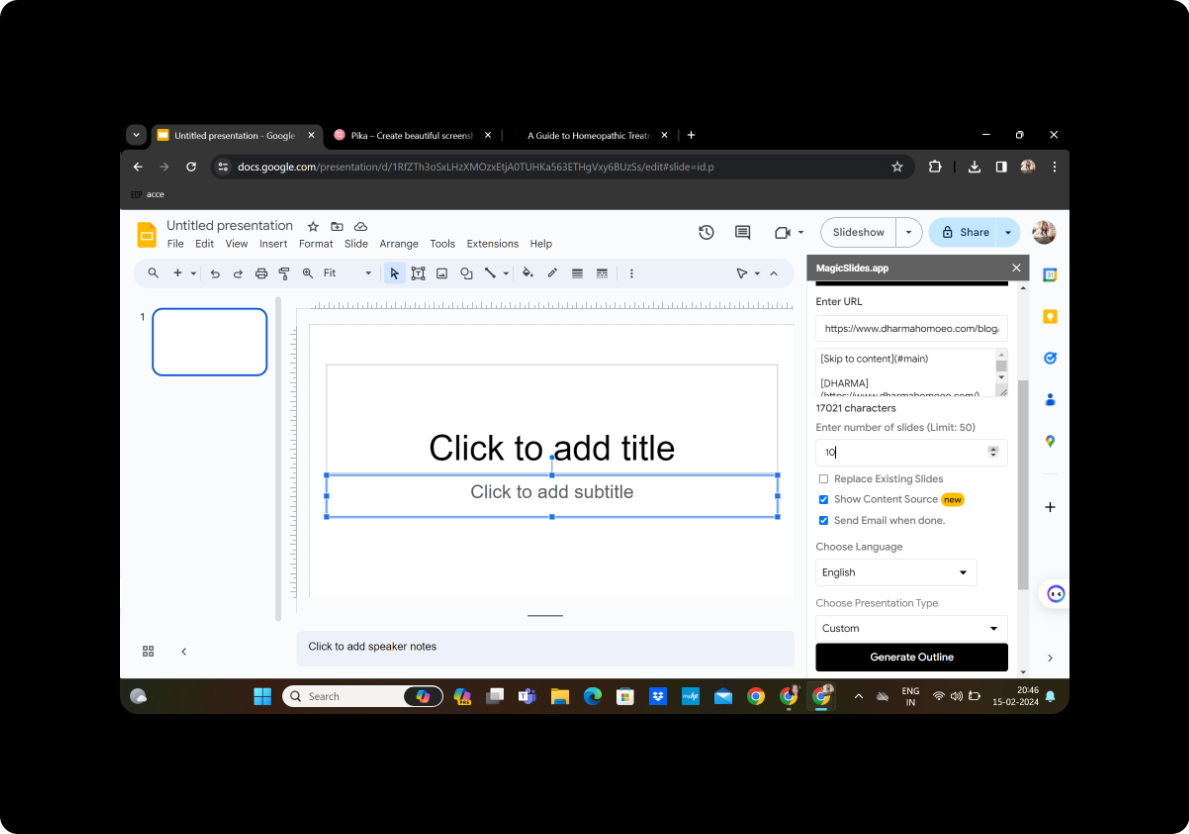This screenshot has height=834, width=1189.
Task: Click the pointer mode icon near toolbar end
Action: click(742, 274)
